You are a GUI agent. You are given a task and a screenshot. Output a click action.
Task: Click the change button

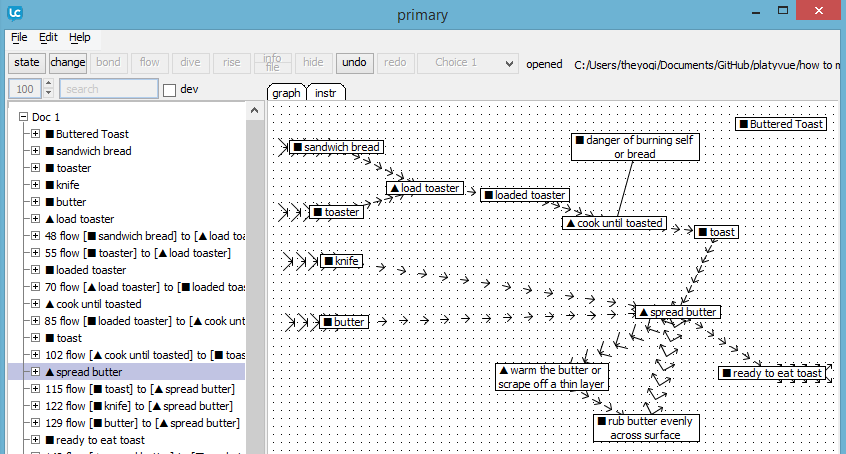(67, 62)
